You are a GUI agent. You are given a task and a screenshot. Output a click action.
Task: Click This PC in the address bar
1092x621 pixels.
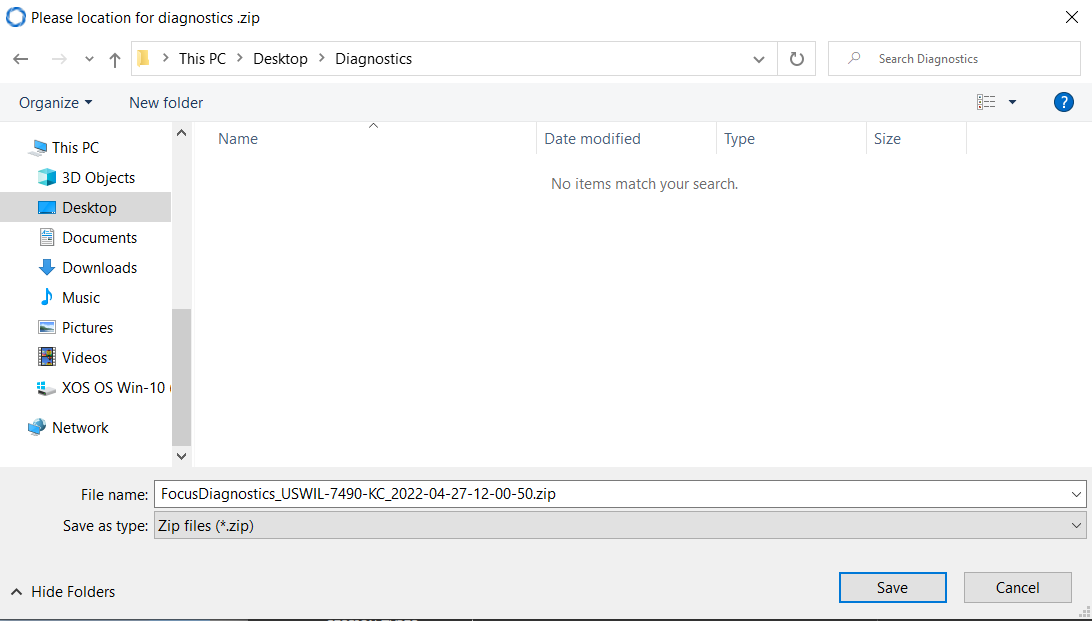pos(202,58)
